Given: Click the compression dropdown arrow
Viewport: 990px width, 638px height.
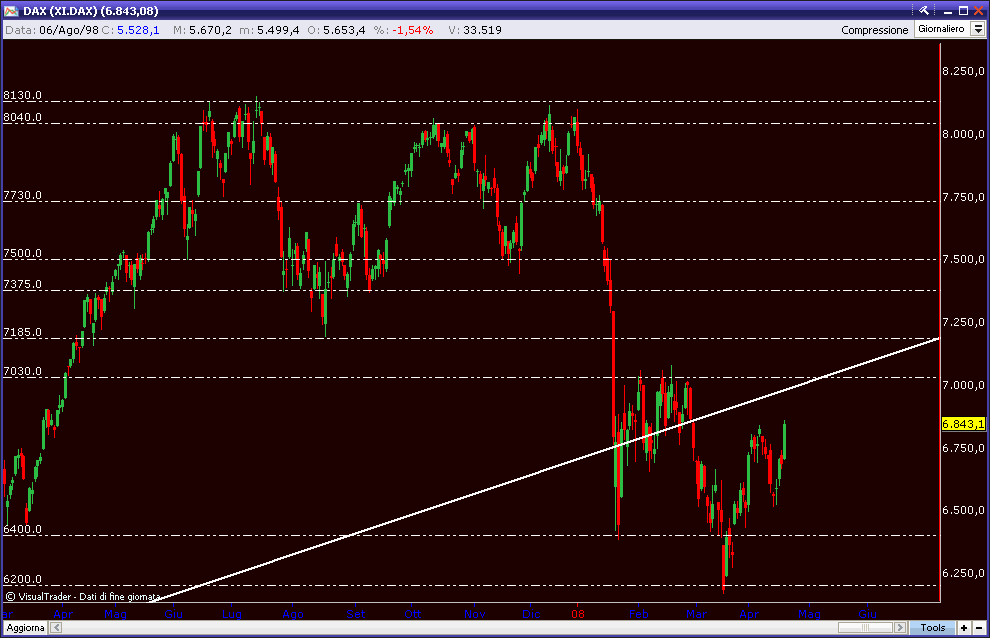Looking at the screenshot, I should point(979,30).
